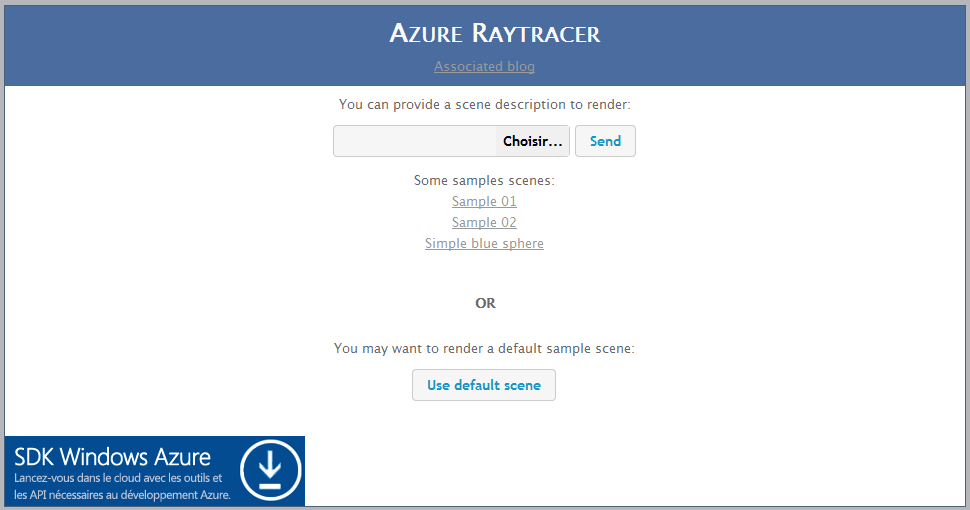This screenshot has width=970, height=510.
Task: Click the OR separator text
Action: click(485, 303)
